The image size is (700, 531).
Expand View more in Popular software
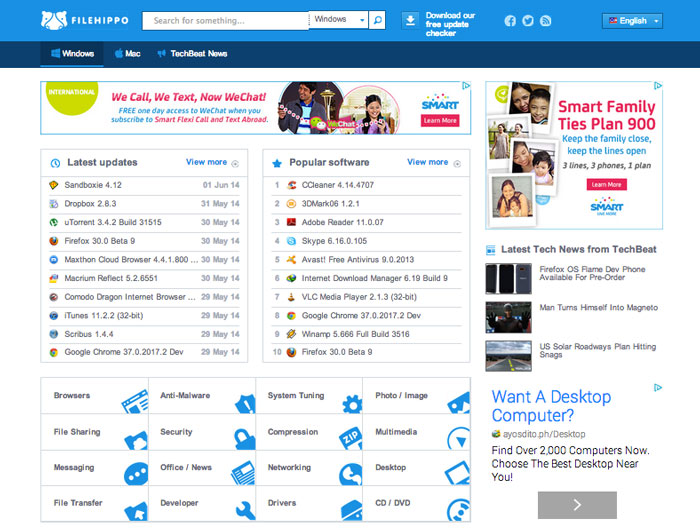[433, 162]
